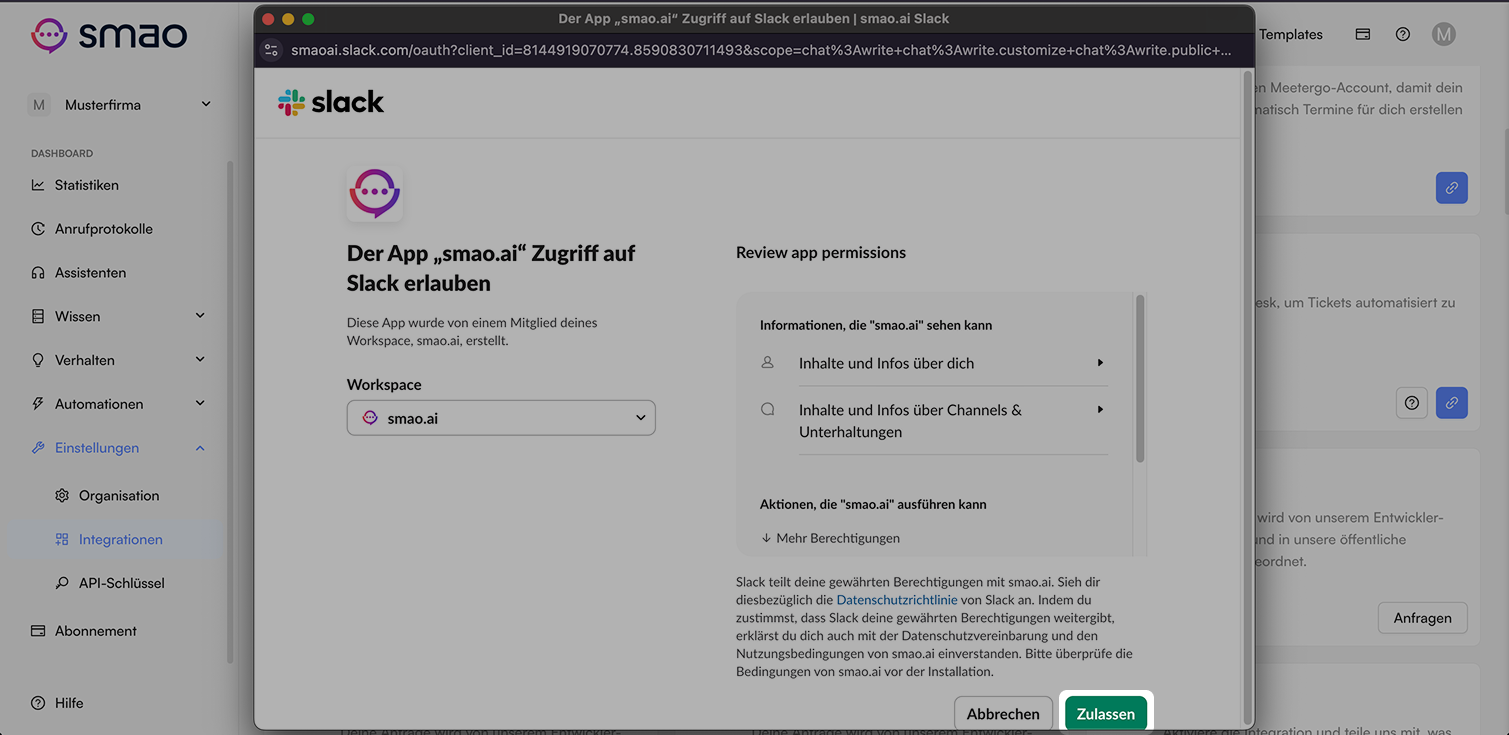Viewport: 1509px width, 735px height.
Task: Open Assistenten in the sidebar
Action: [x=90, y=273]
